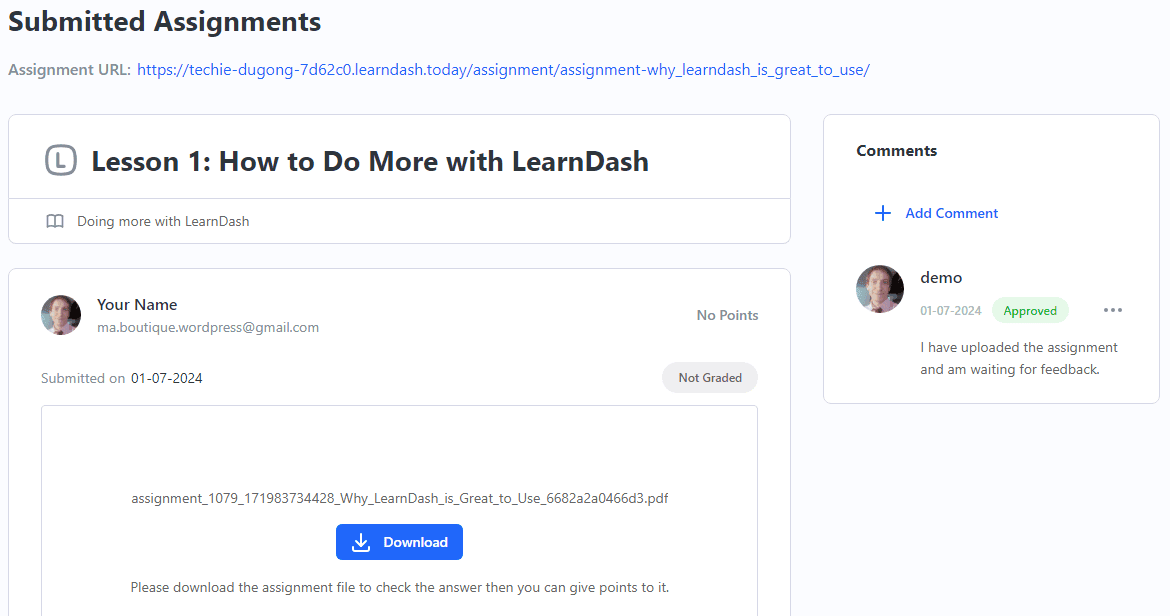Click the submission date 01-07-2024
Image resolution: width=1170 pixels, height=616 pixels.
tap(167, 379)
